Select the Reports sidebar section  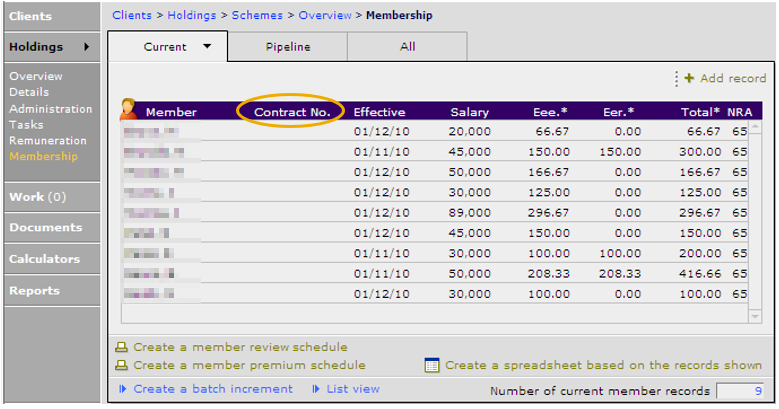coord(52,291)
